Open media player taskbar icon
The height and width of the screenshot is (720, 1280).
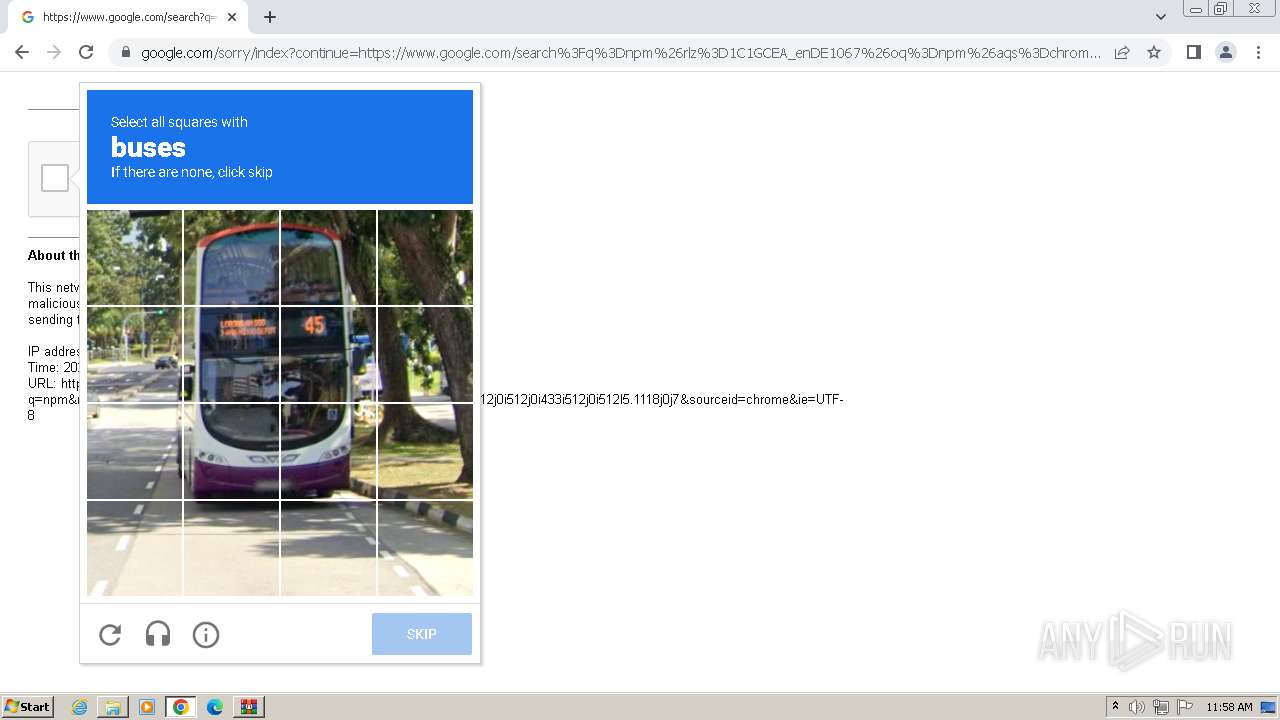coord(147,707)
